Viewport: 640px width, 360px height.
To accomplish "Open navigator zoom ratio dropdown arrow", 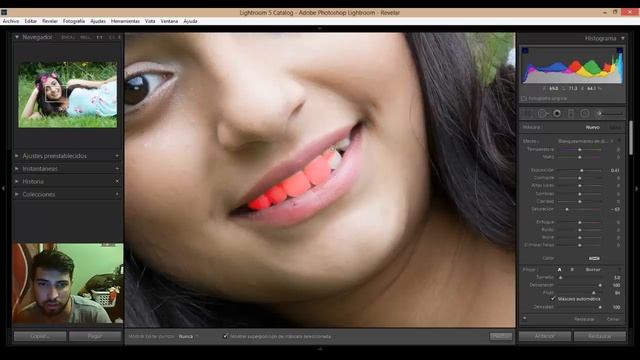I will (x=119, y=37).
